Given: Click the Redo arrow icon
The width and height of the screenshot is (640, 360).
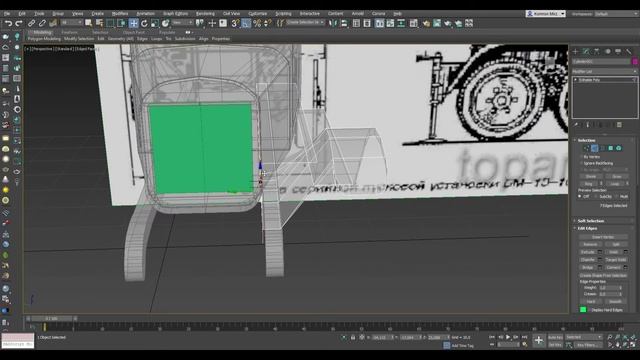Looking at the screenshot, I should [18, 23].
